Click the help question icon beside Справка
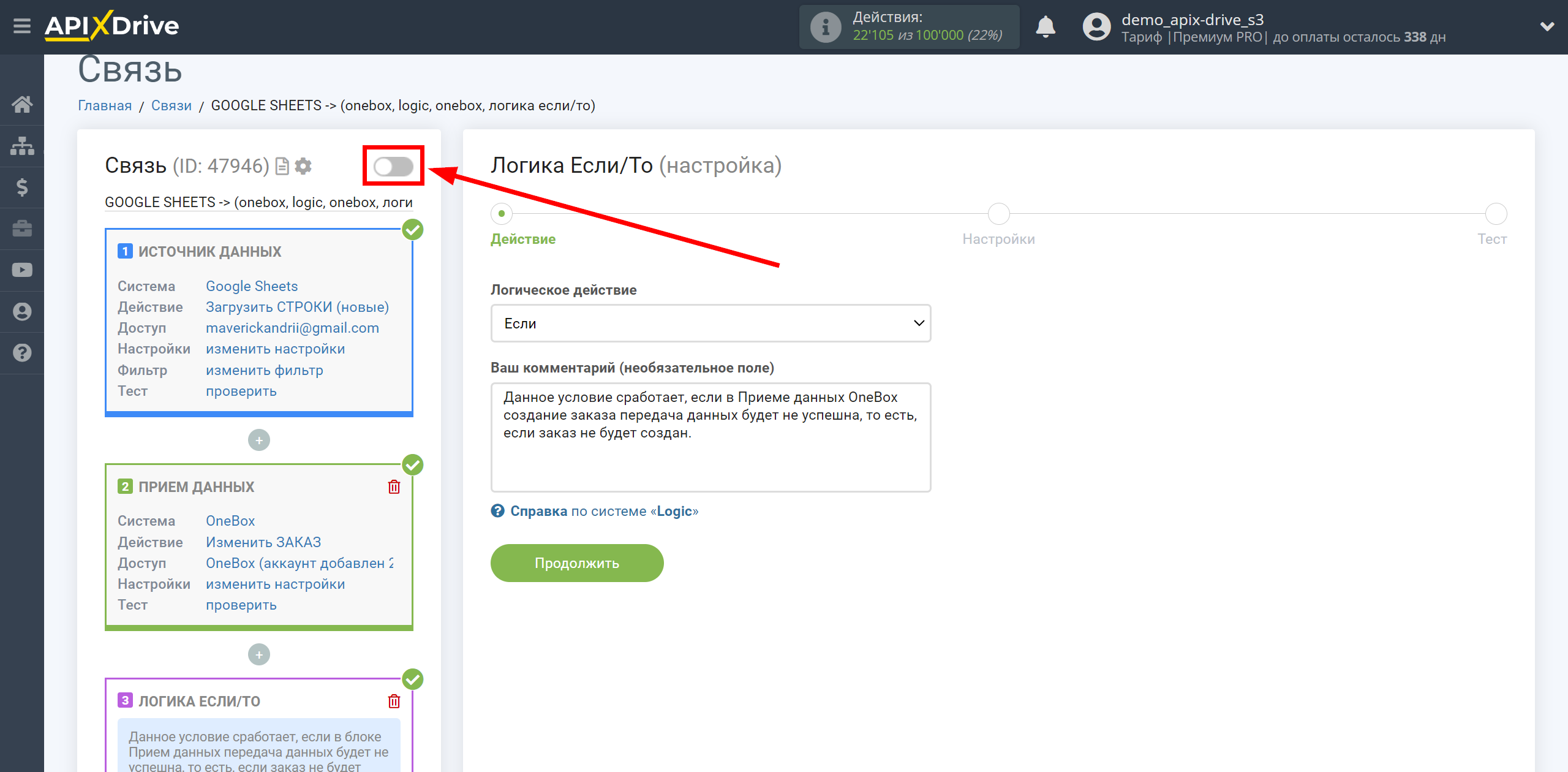The height and width of the screenshot is (772, 1568). coord(497,510)
